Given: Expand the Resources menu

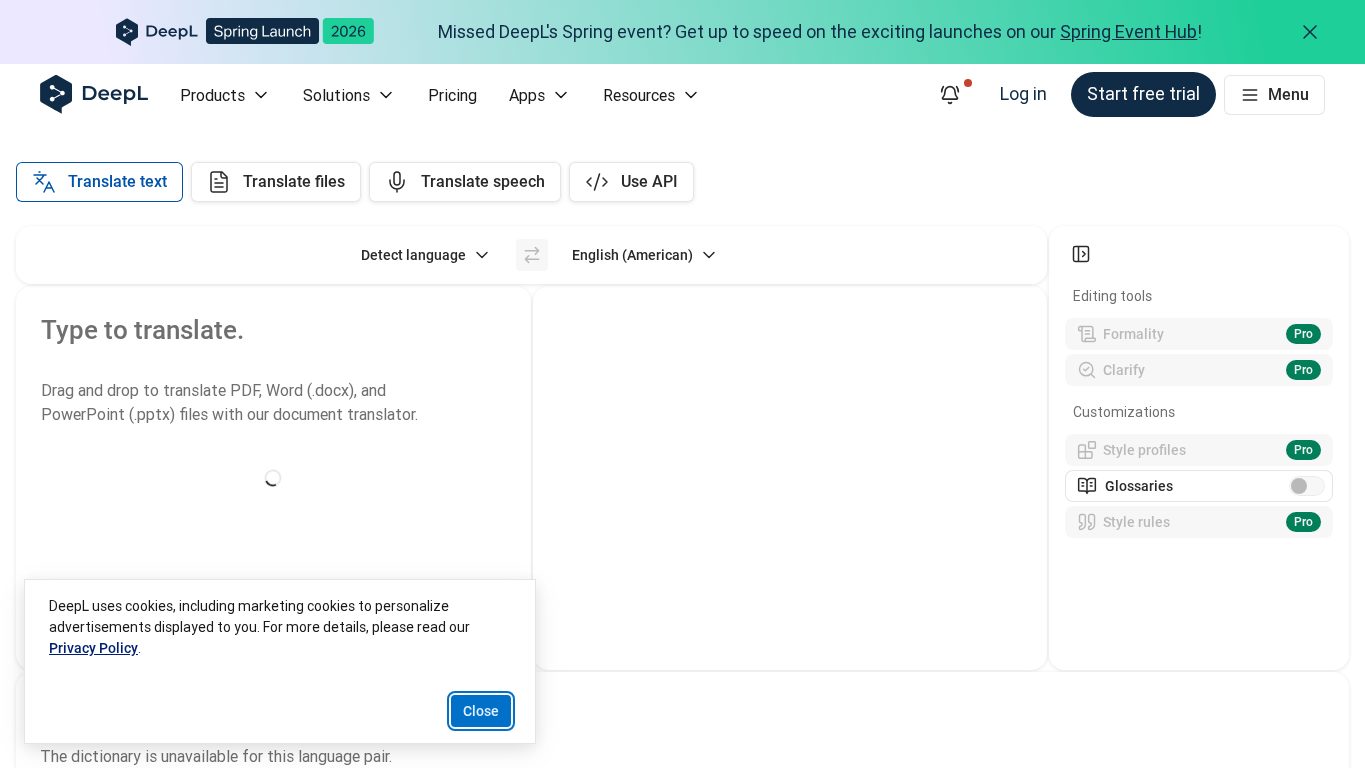Looking at the screenshot, I should click(x=650, y=95).
